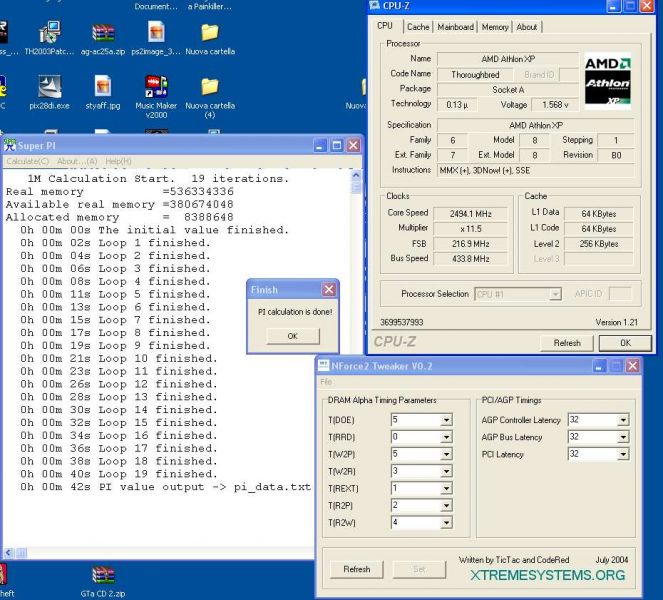Screen dimensions: 663x600
Task: Click OK in the Finish dialog
Action: (x=293, y=336)
